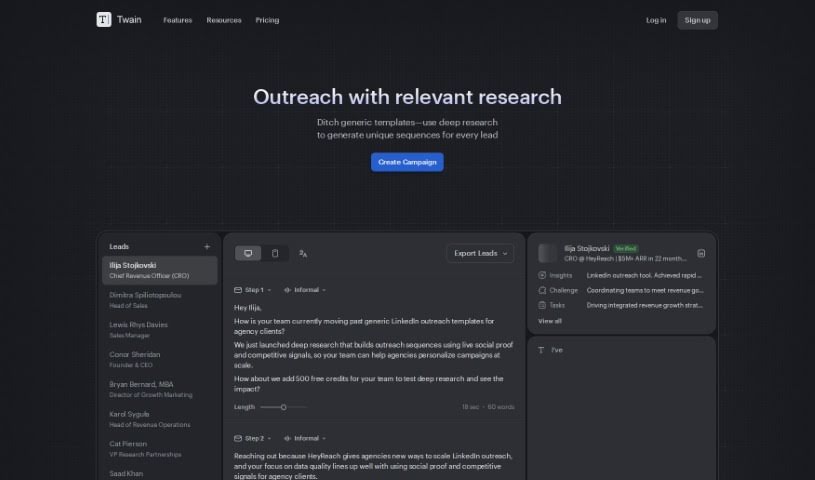This screenshot has height=480, width=815.
Task: Click the Step 2 envelope icon
Action: pos(238,438)
